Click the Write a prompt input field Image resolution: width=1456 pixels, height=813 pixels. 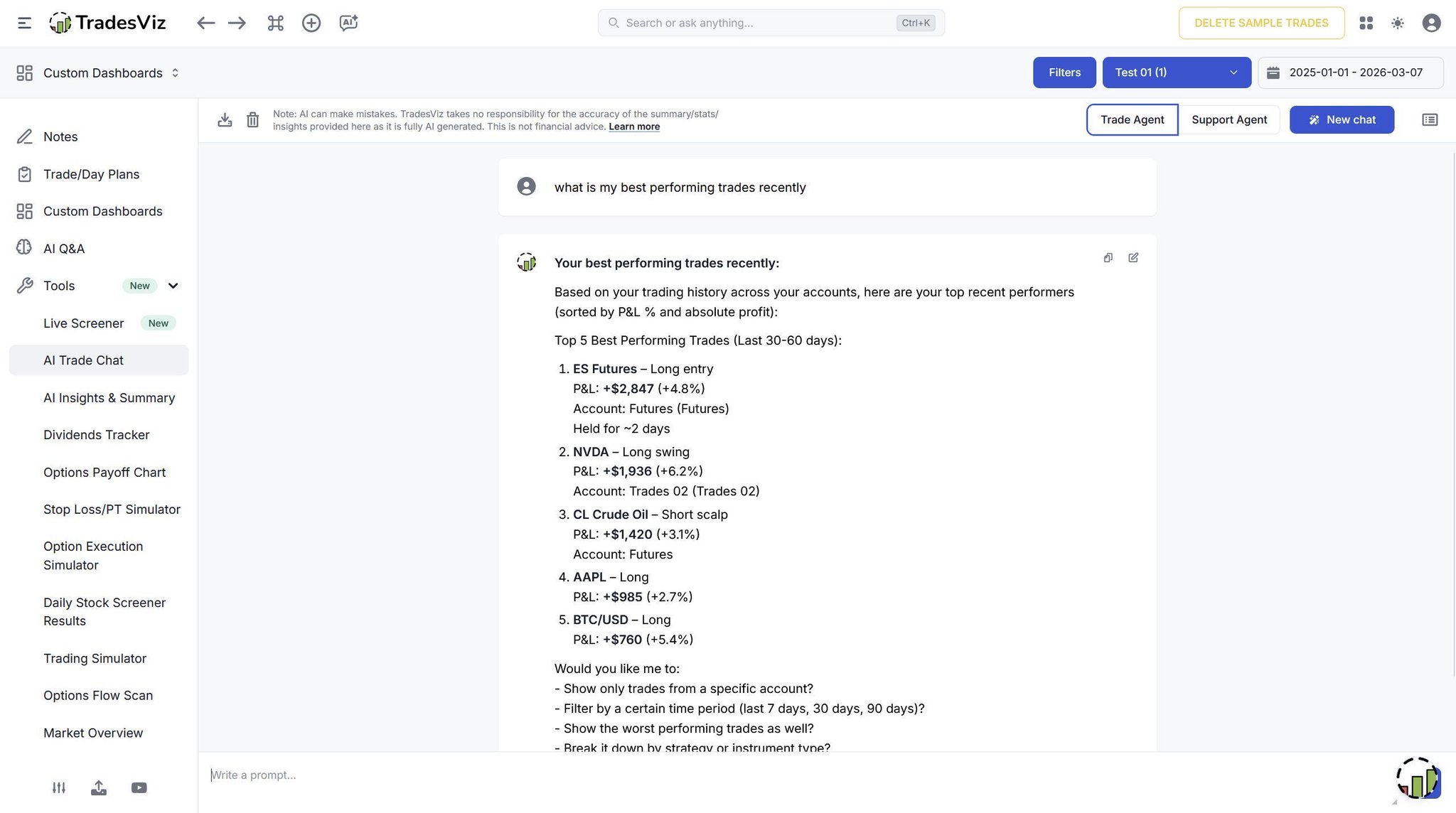click(x=782, y=775)
